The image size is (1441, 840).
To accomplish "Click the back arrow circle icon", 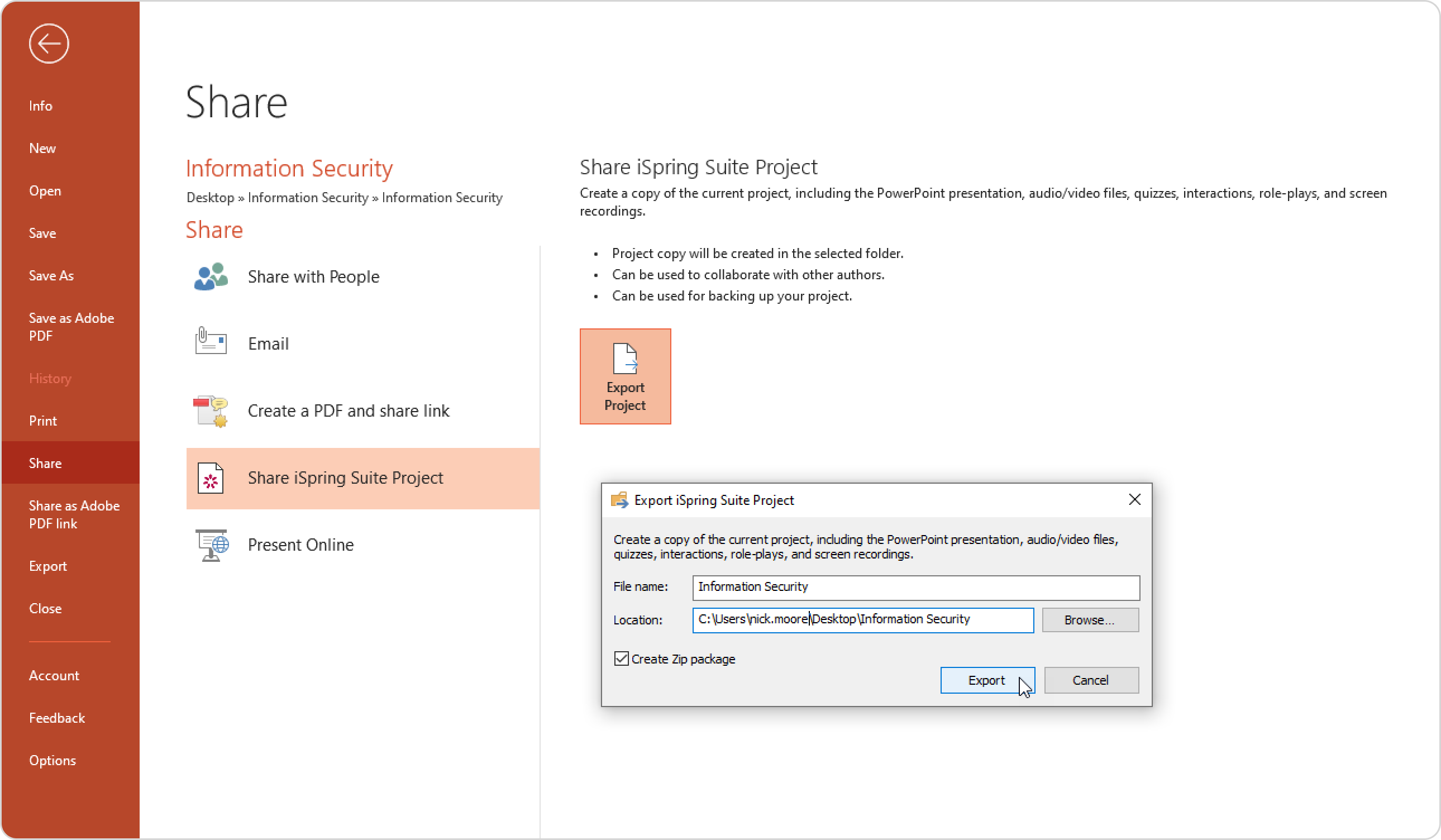I will pyautogui.click(x=49, y=44).
